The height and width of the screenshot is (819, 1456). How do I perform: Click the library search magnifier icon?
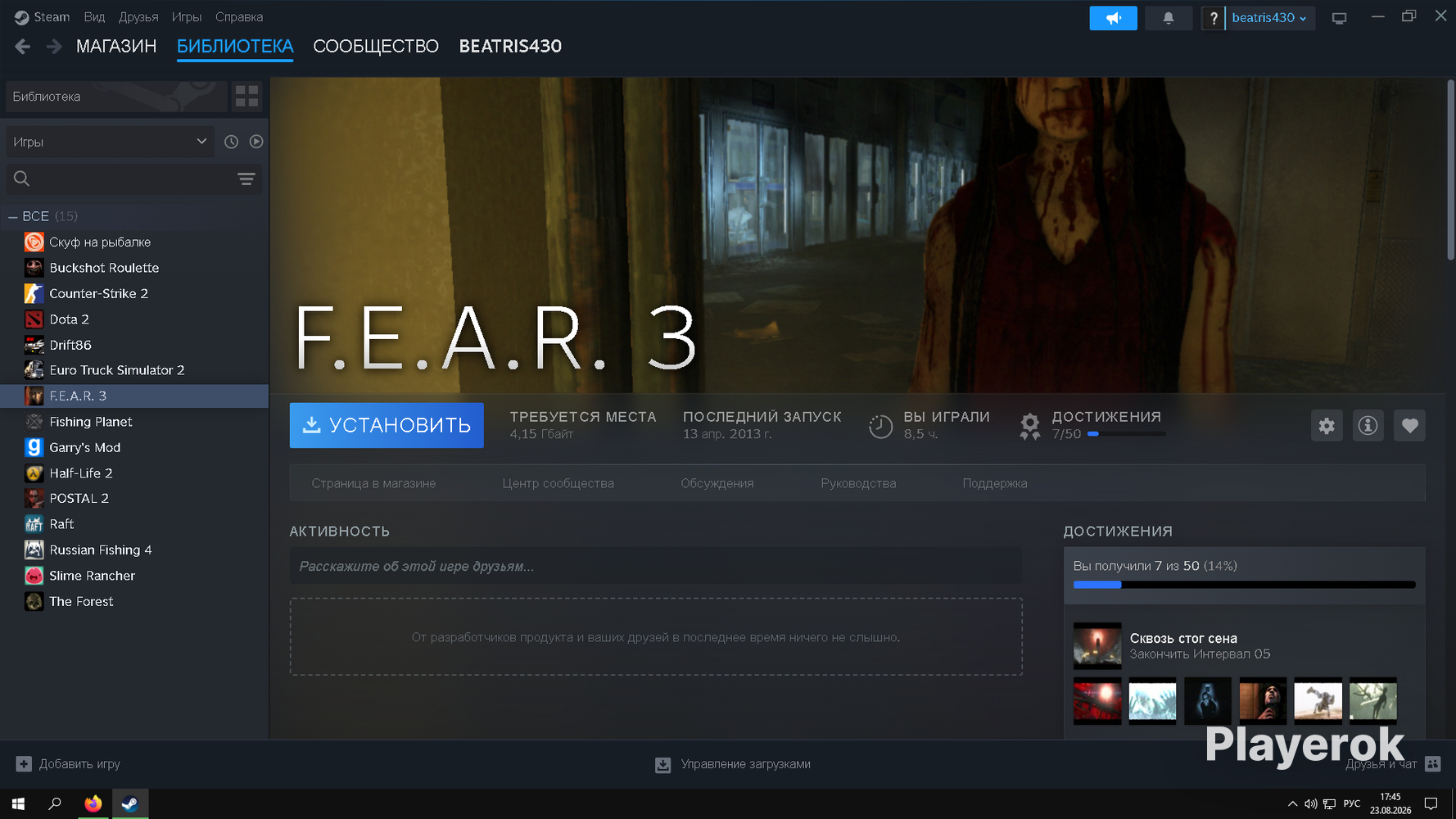click(22, 179)
